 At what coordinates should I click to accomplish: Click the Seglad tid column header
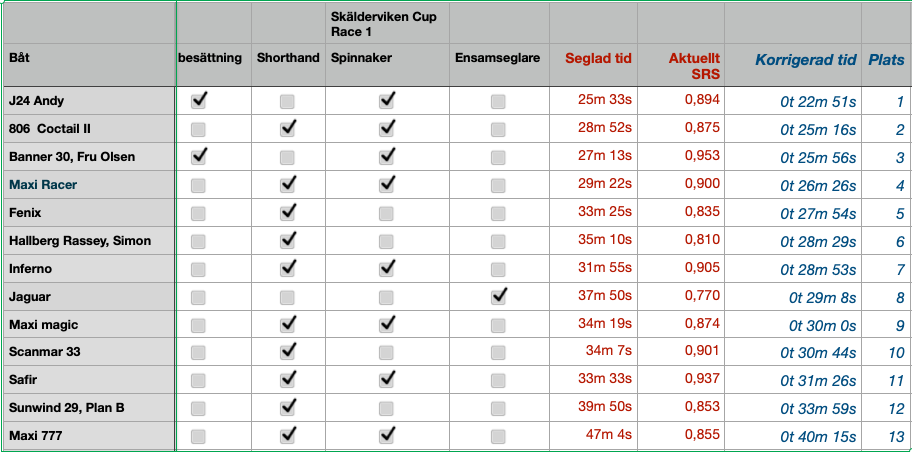point(598,59)
